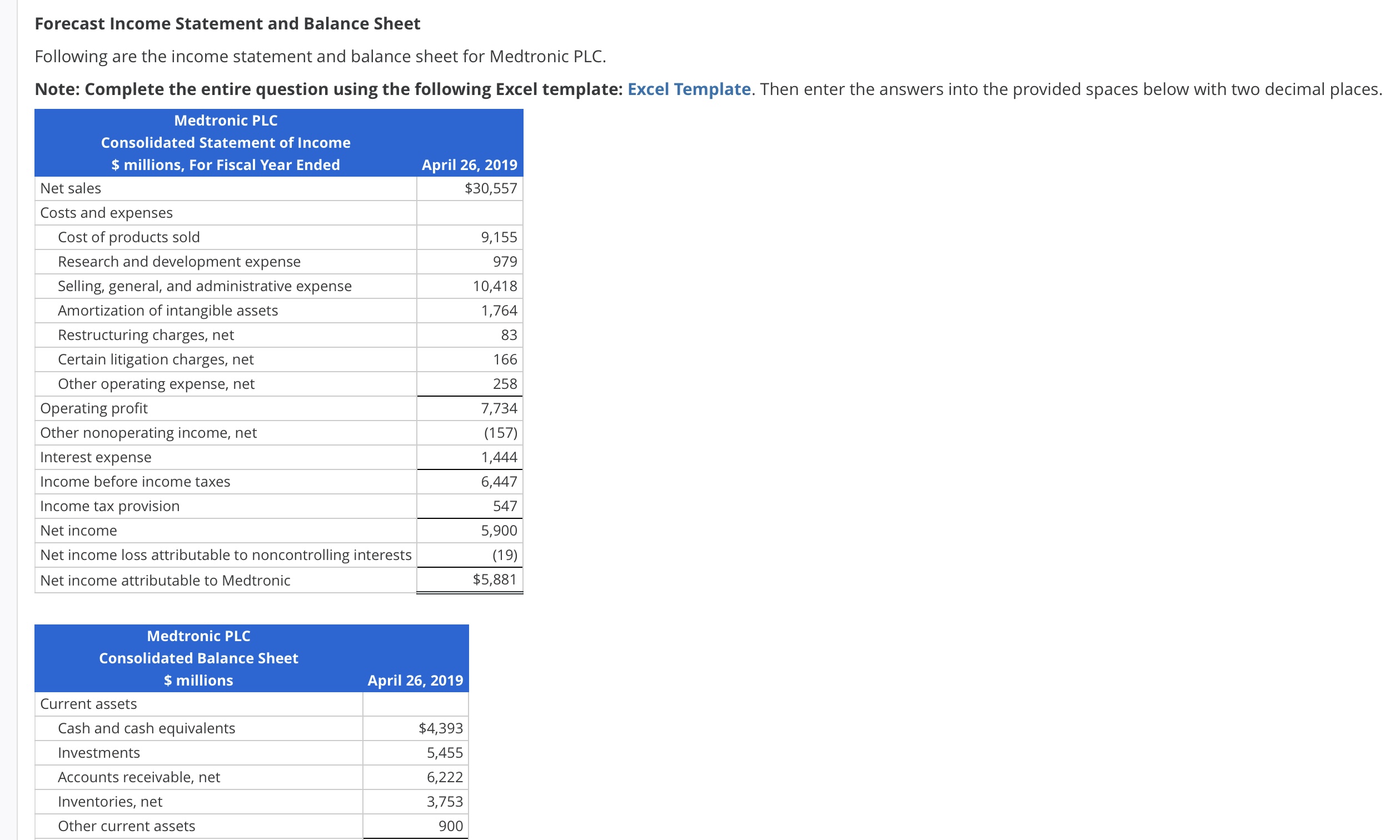1400x840 pixels.
Task: Click the Amortization of intangible assets value
Action: tap(498, 311)
